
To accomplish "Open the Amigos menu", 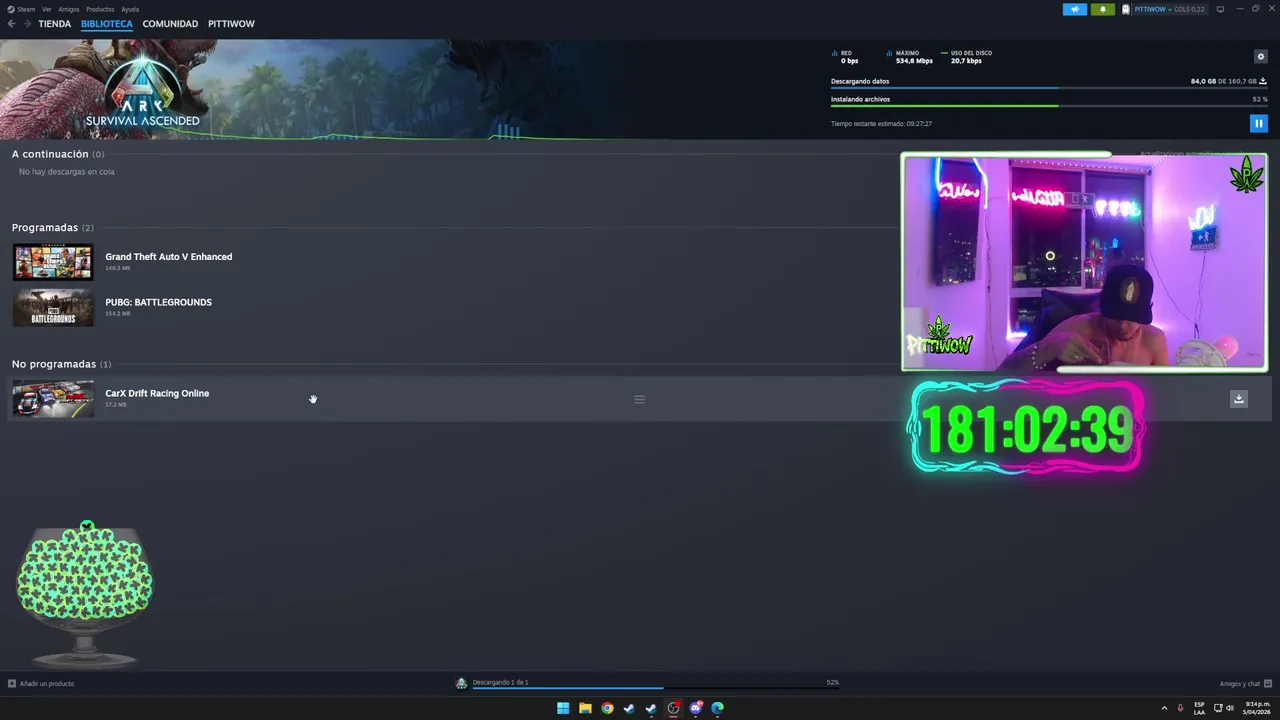I will point(69,9).
